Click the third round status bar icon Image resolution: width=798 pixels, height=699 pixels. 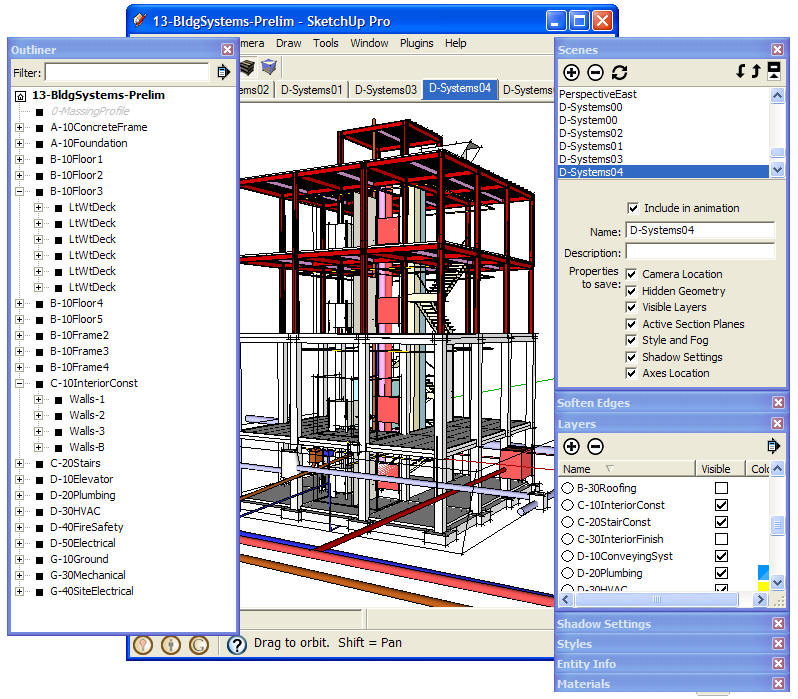[x=199, y=645]
